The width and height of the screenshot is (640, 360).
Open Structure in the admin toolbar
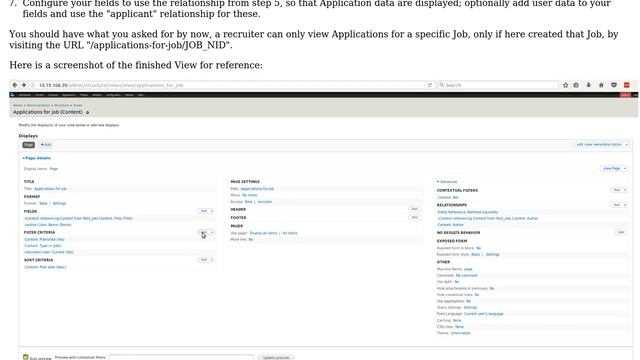(53, 95)
